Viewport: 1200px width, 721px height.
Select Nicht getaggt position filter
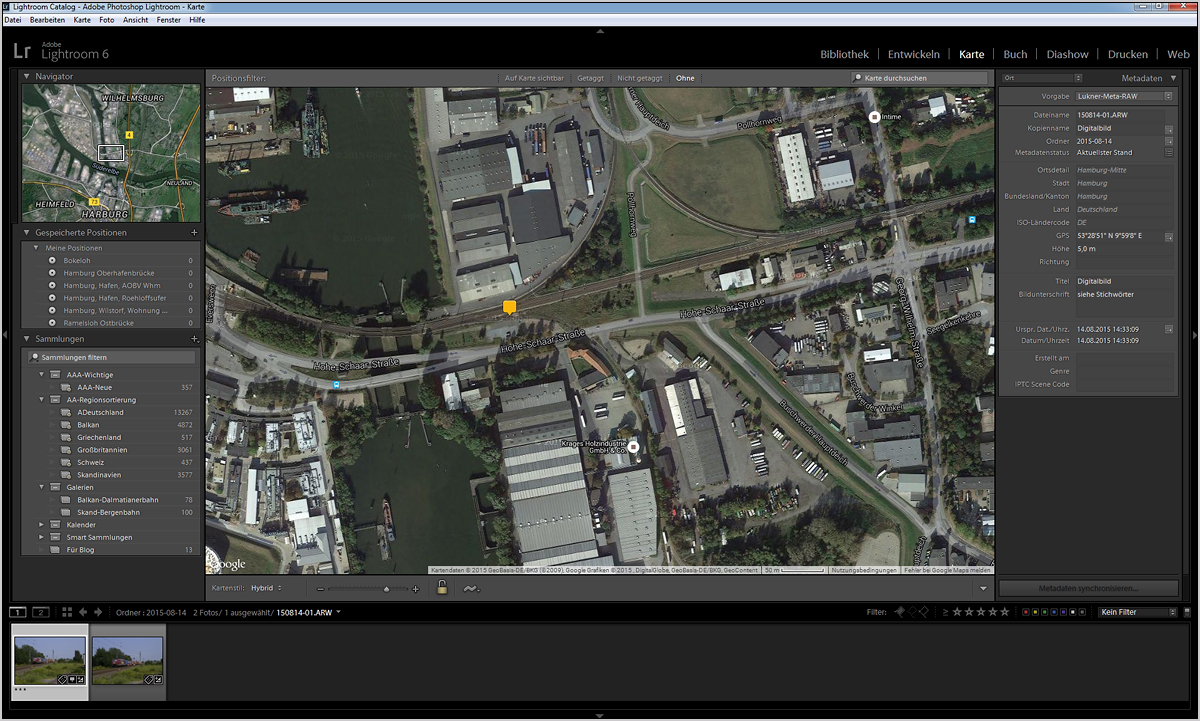point(640,78)
